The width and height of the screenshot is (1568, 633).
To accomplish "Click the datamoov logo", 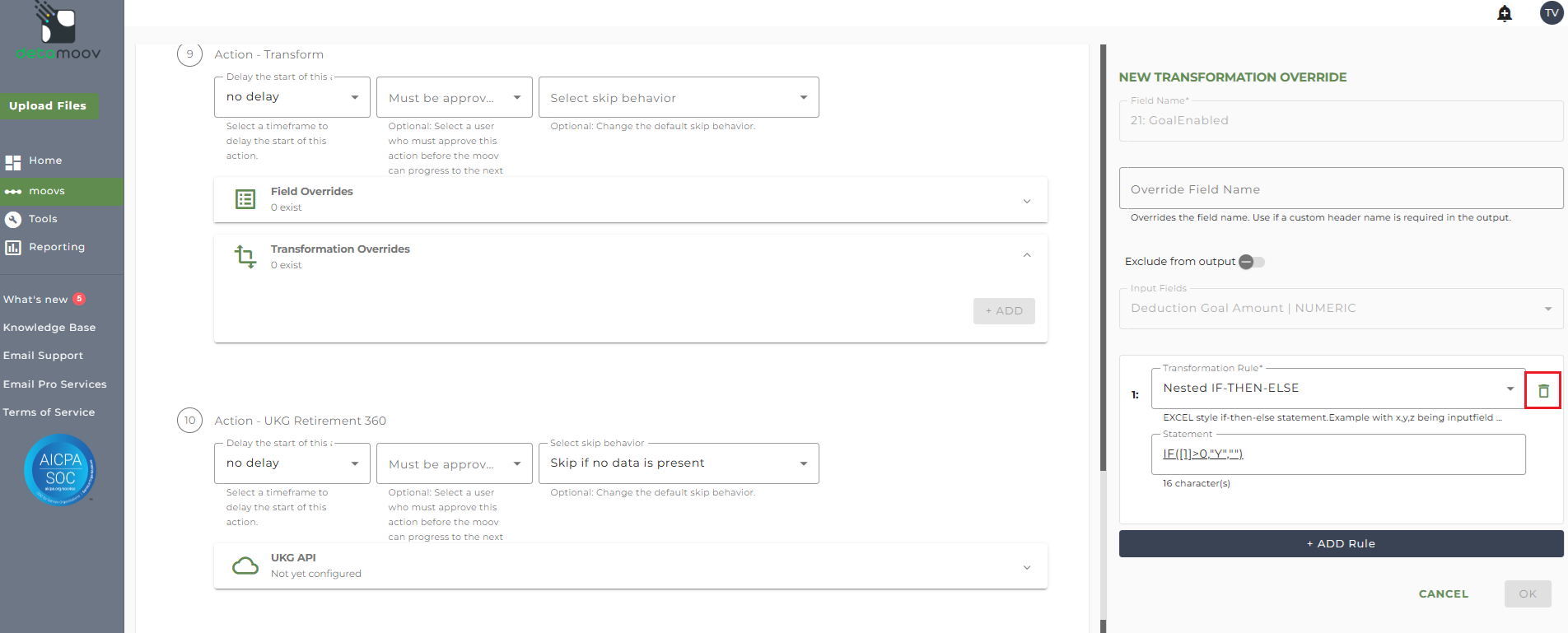I will pyautogui.click(x=58, y=31).
